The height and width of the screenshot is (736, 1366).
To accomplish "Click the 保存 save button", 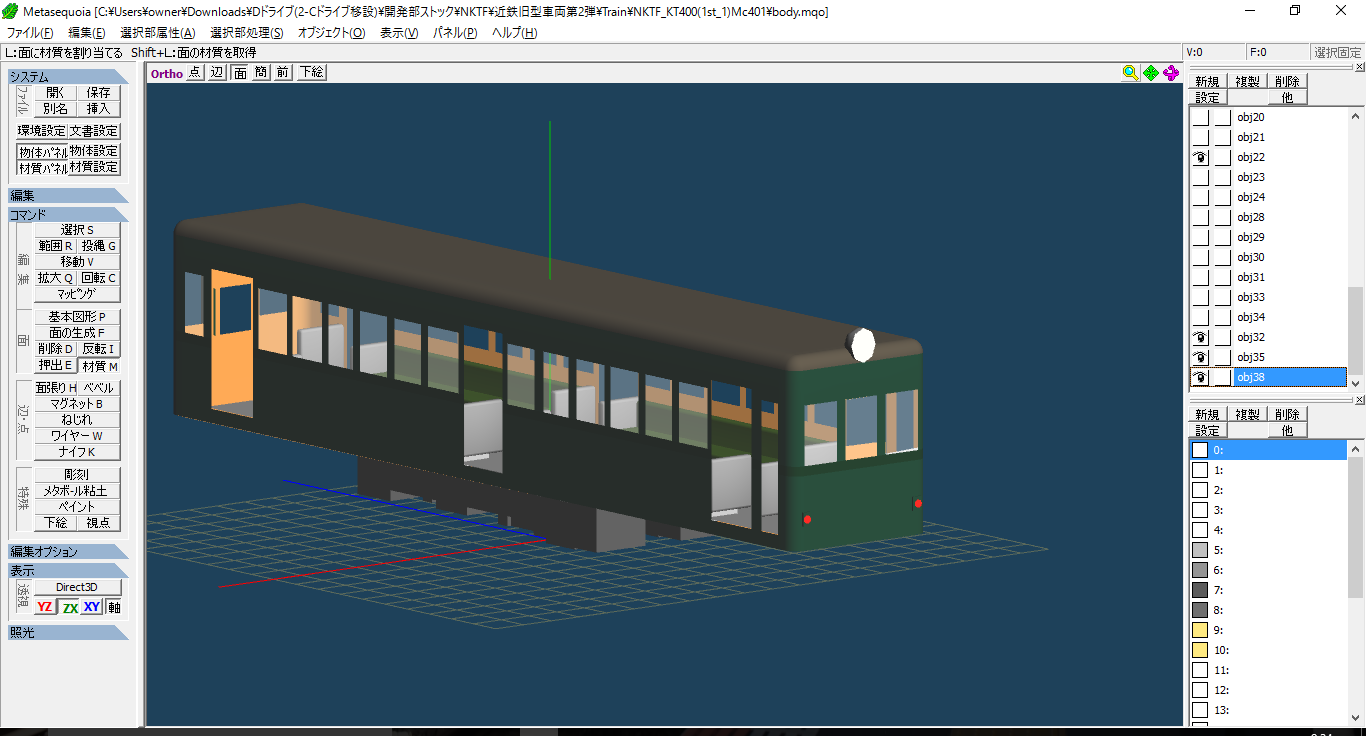I will (99, 92).
